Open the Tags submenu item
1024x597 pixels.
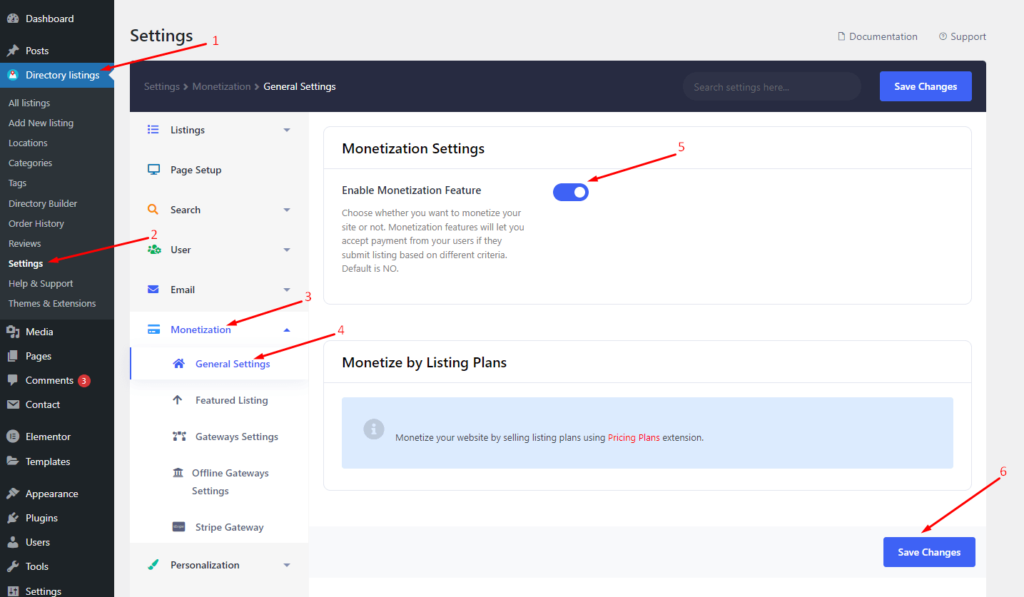17,183
